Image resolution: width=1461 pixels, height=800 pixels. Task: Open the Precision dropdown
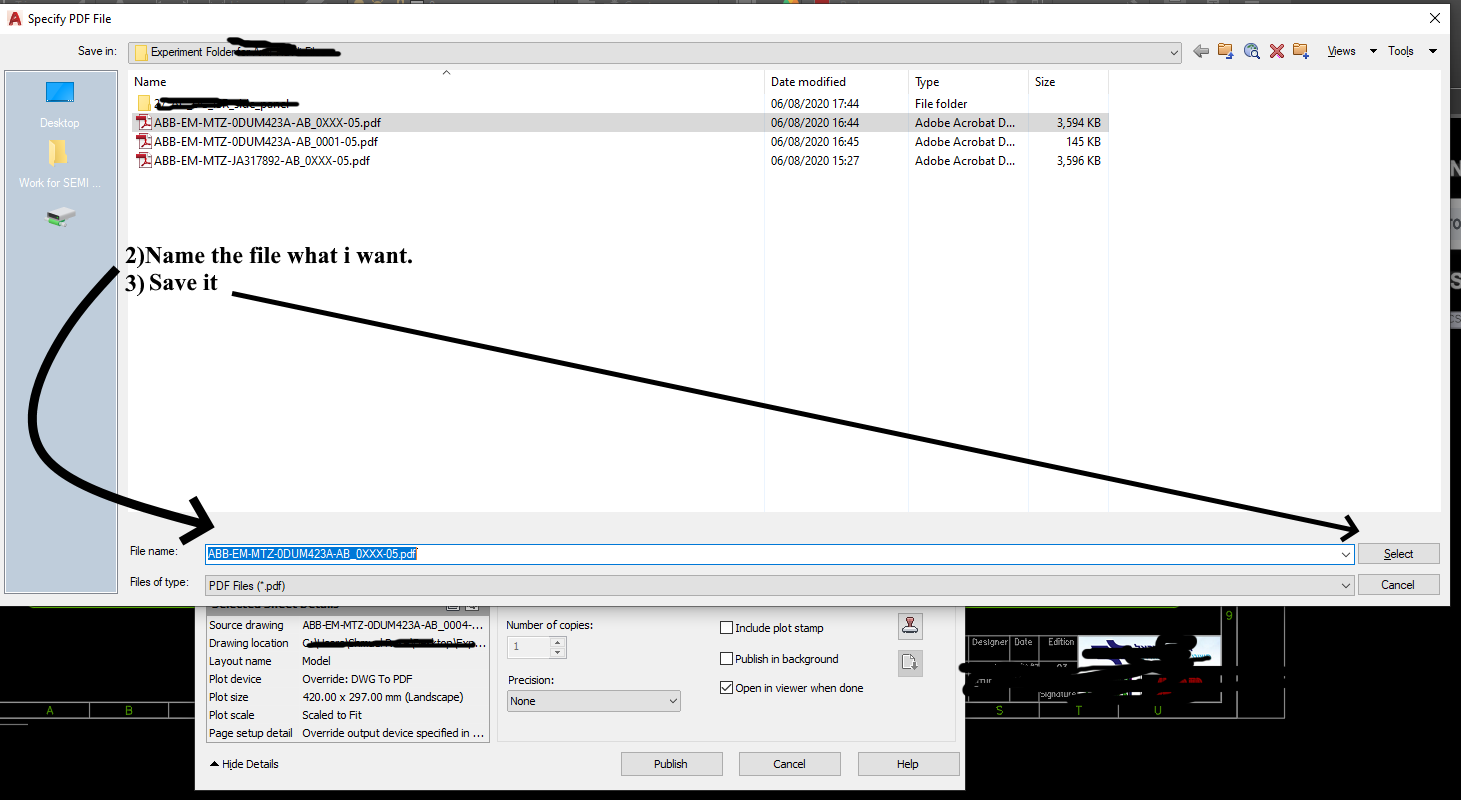point(670,700)
